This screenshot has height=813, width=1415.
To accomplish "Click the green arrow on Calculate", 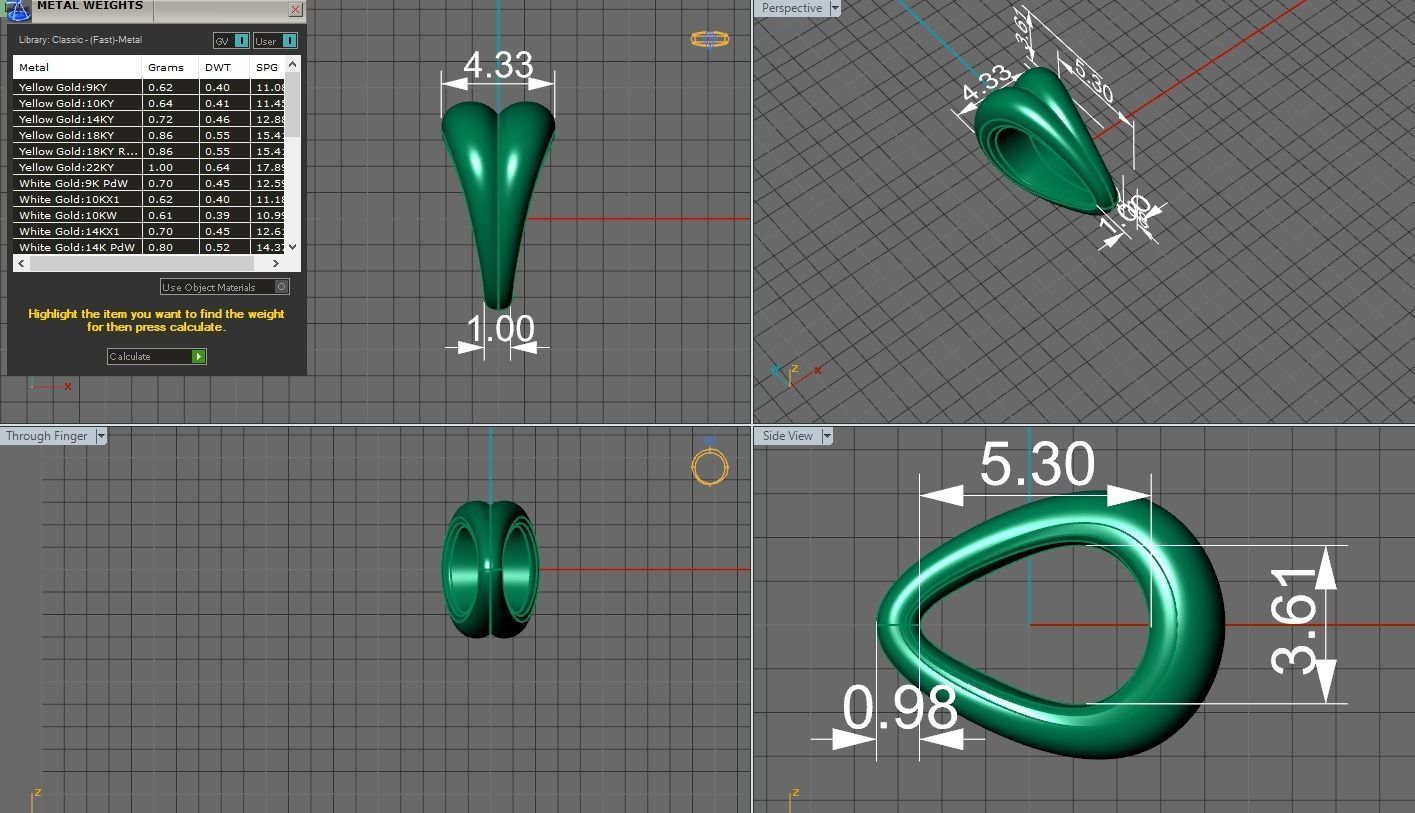I will (199, 356).
